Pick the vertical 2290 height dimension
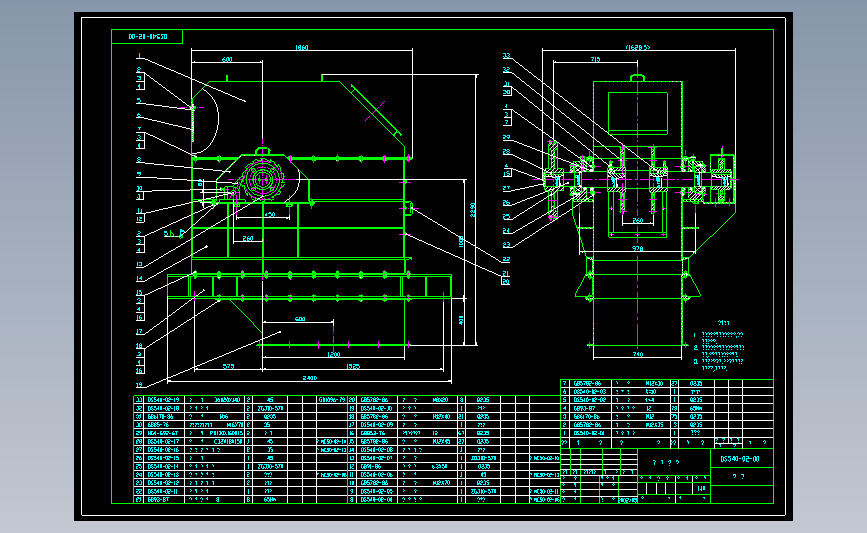The width and height of the screenshot is (867, 533). (x=472, y=210)
